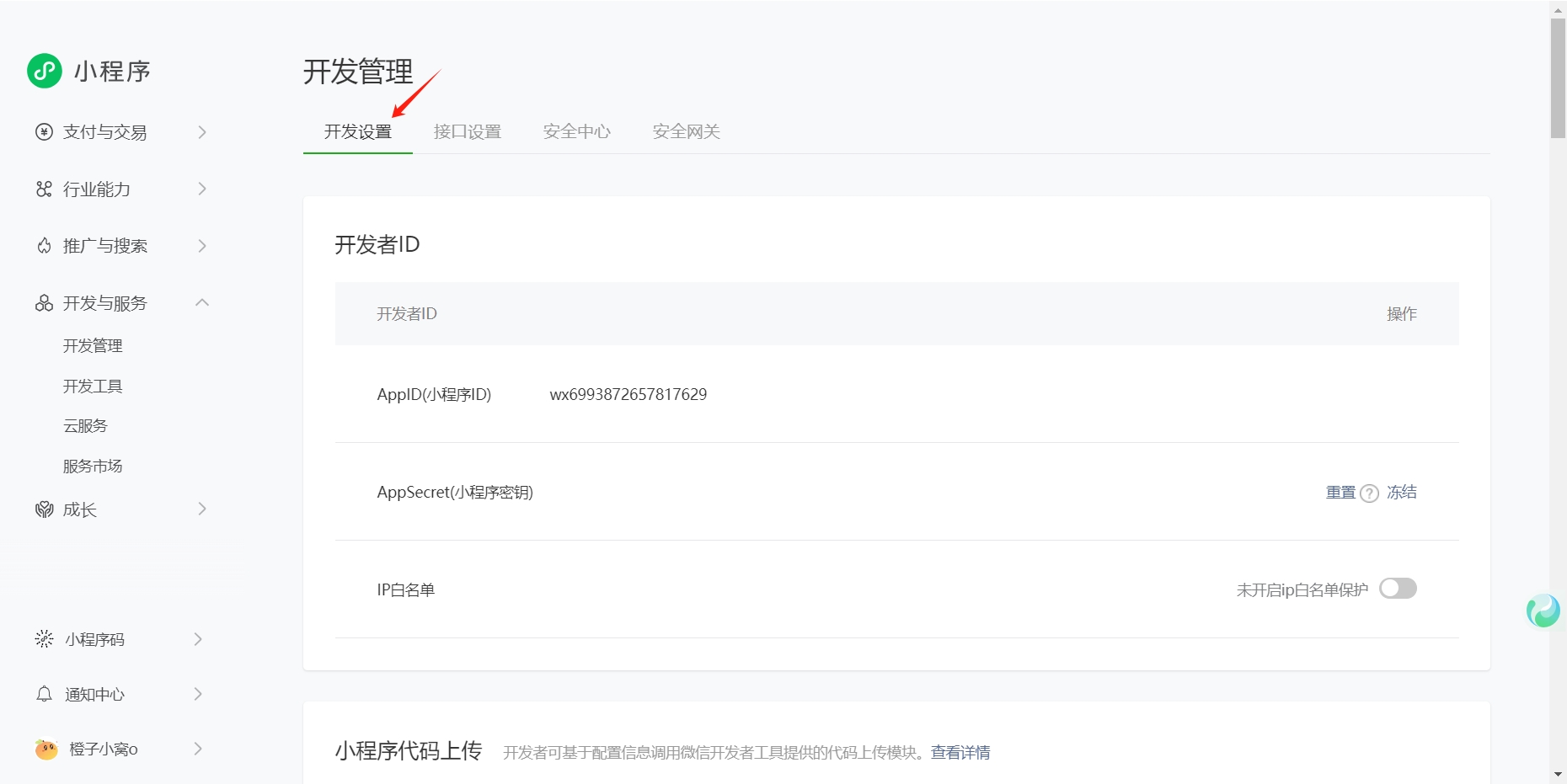1567x784 pixels.
Task: Click the page scrollbar thumb
Action: coord(1558,78)
